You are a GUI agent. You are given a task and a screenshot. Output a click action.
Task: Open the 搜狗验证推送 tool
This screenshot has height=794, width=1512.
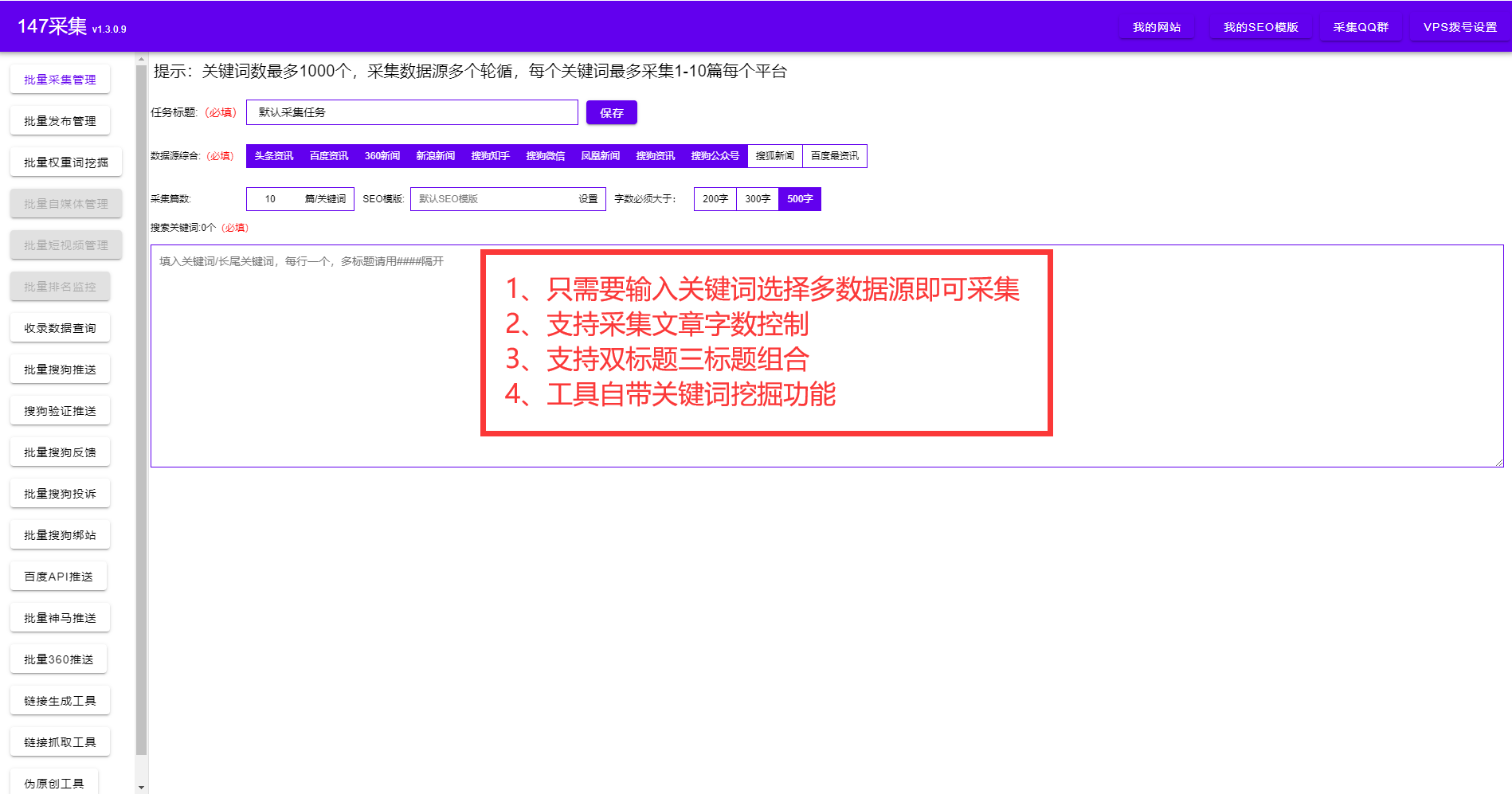60,410
